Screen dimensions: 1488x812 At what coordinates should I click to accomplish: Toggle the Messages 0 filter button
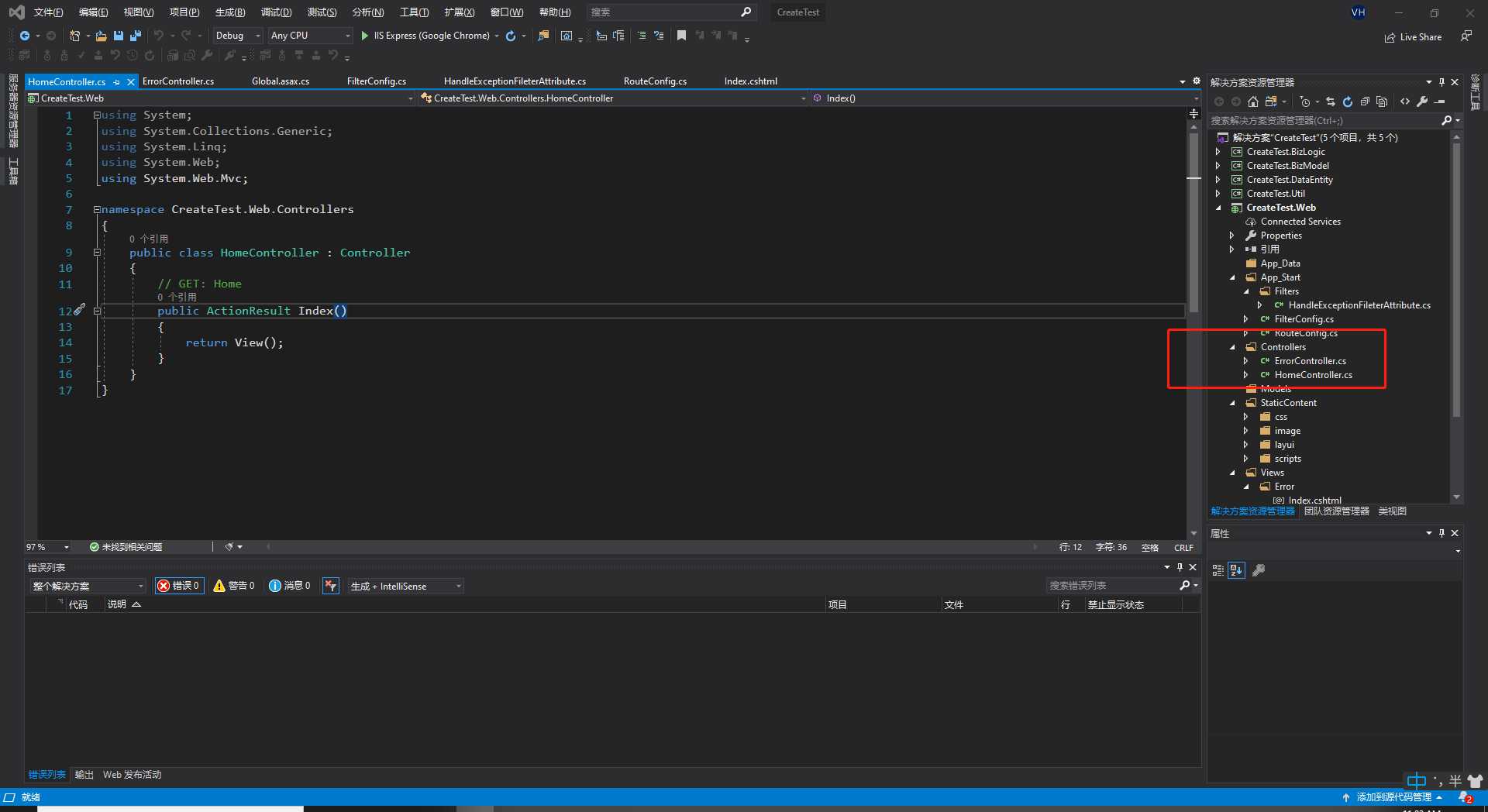(x=290, y=586)
